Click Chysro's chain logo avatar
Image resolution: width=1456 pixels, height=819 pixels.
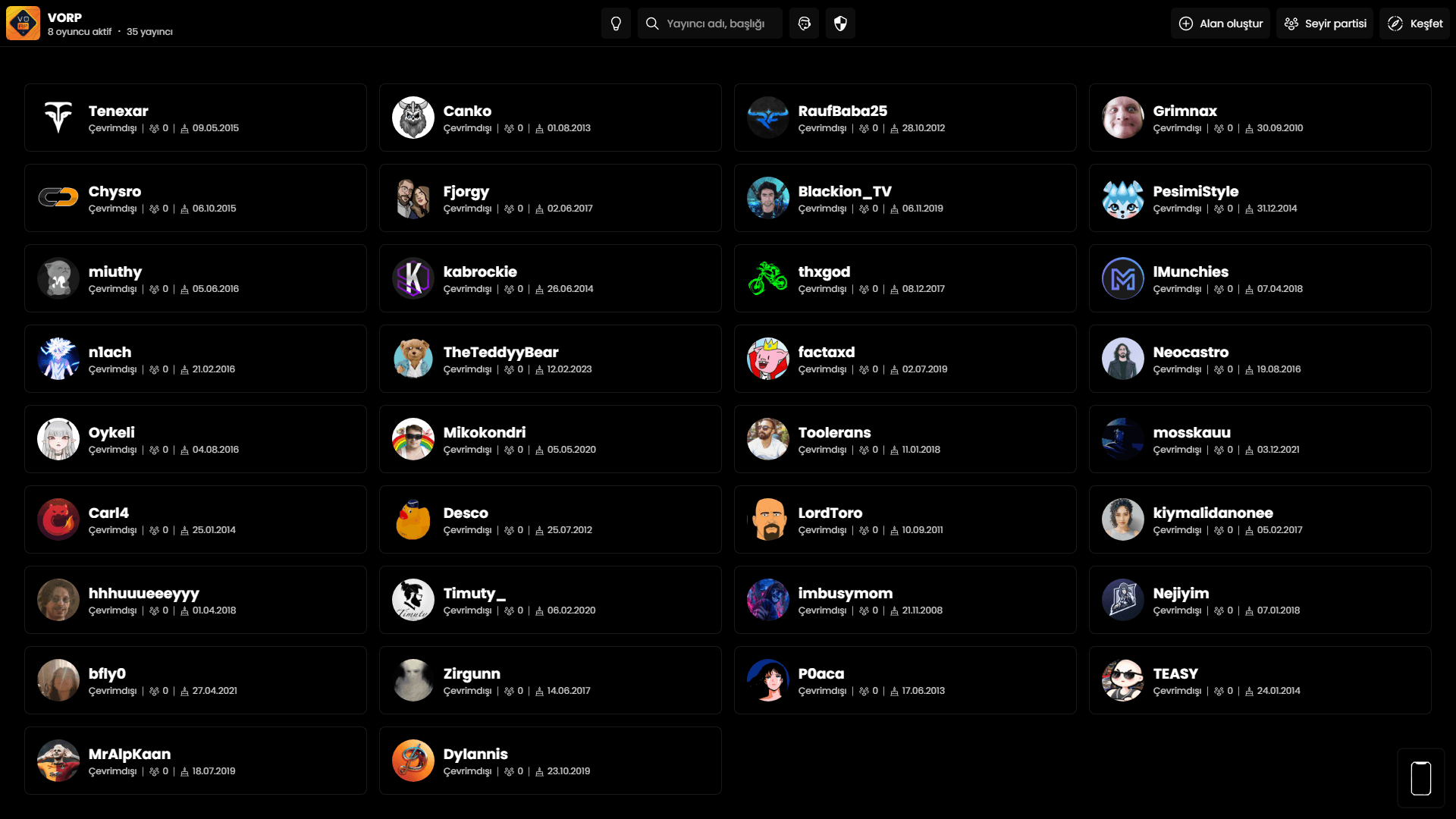tap(58, 198)
